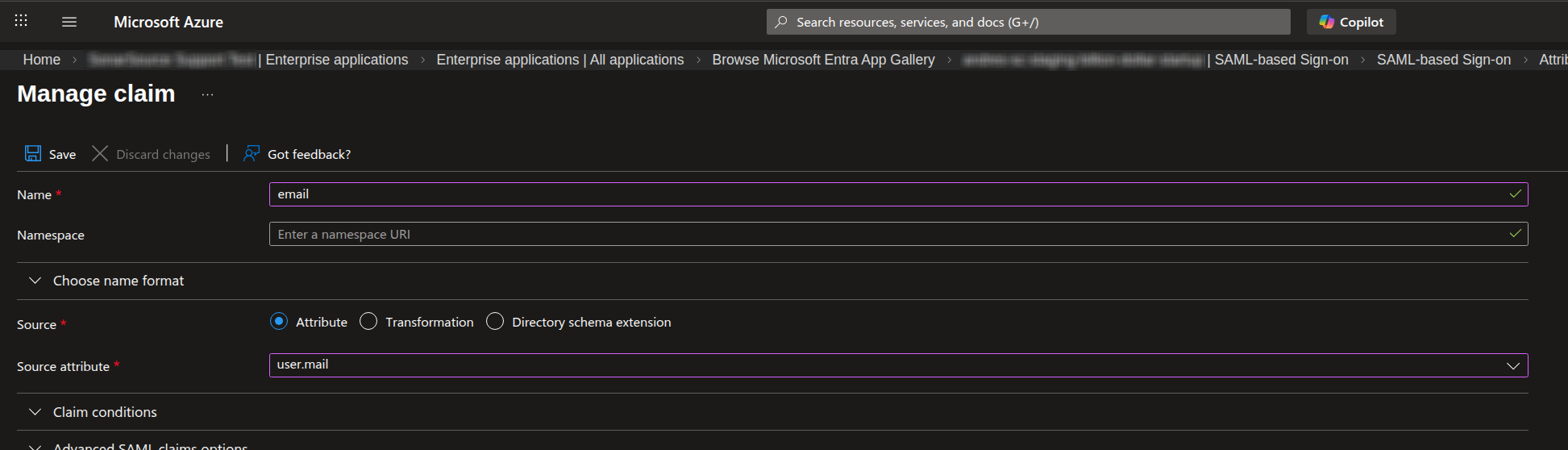Open the portal hamburger menu
This screenshot has height=450, width=1568.
pyautogui.click(x=69, y=22)
